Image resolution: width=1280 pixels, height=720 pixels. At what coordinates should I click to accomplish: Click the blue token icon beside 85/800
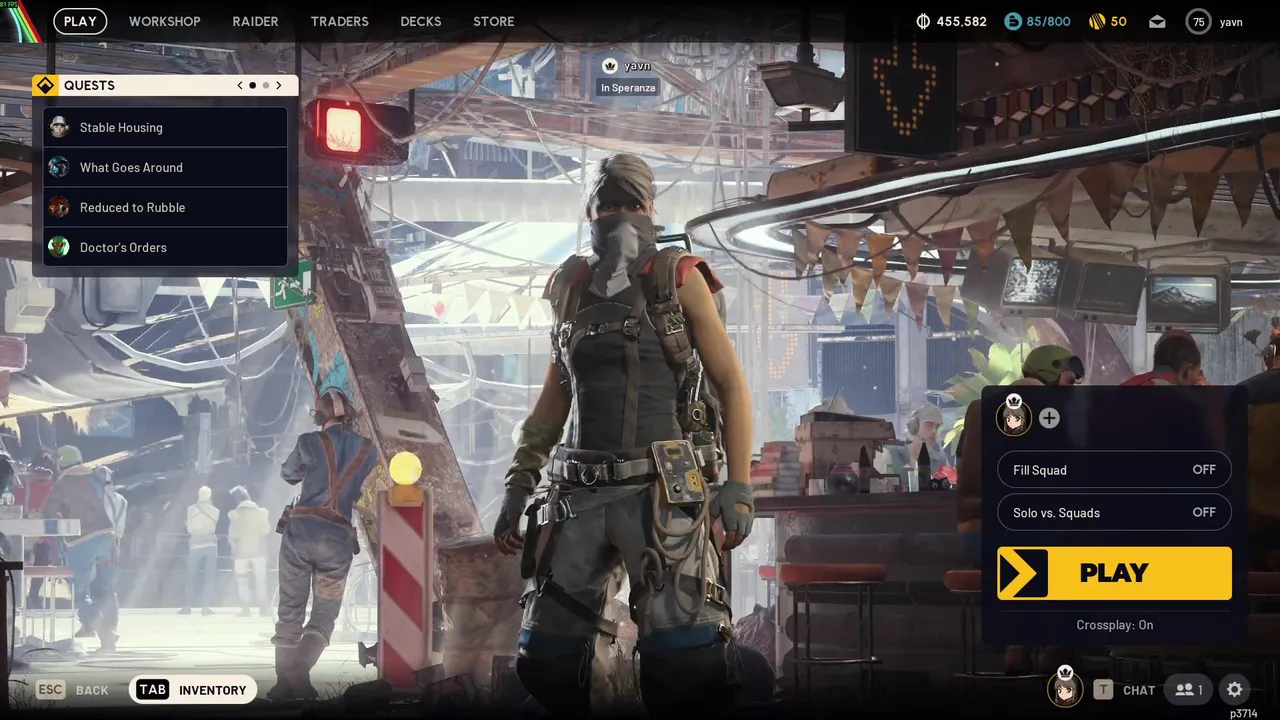point(1013,21)
